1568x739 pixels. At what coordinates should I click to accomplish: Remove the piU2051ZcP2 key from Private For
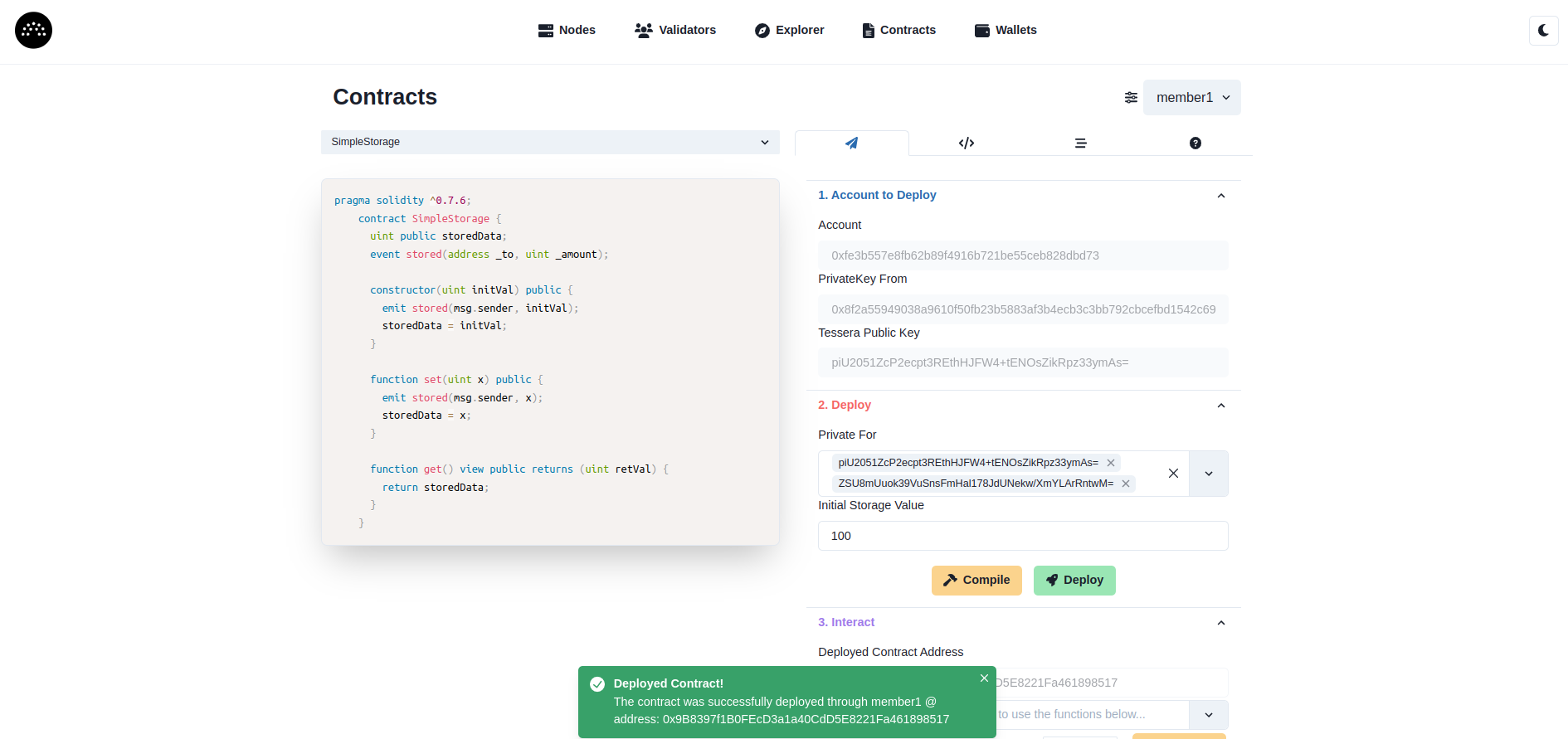point(1111,463)
